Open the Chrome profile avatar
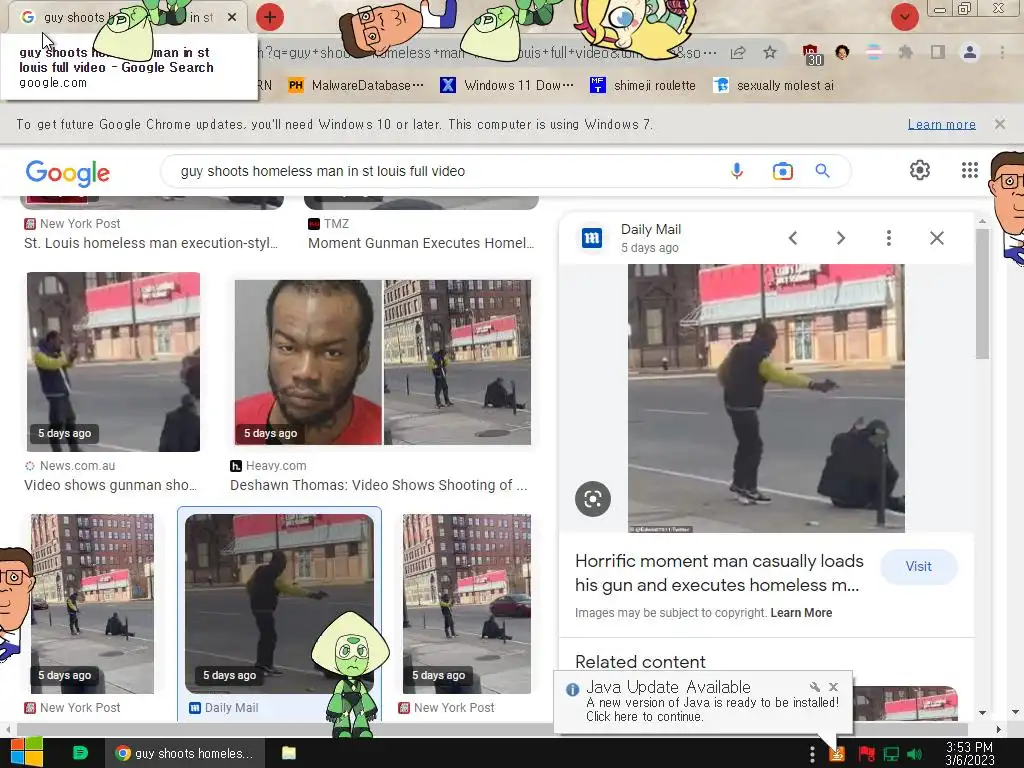The height and width of the screenshot is (768, 1024). pyautogui.click(x=970, y=52)
